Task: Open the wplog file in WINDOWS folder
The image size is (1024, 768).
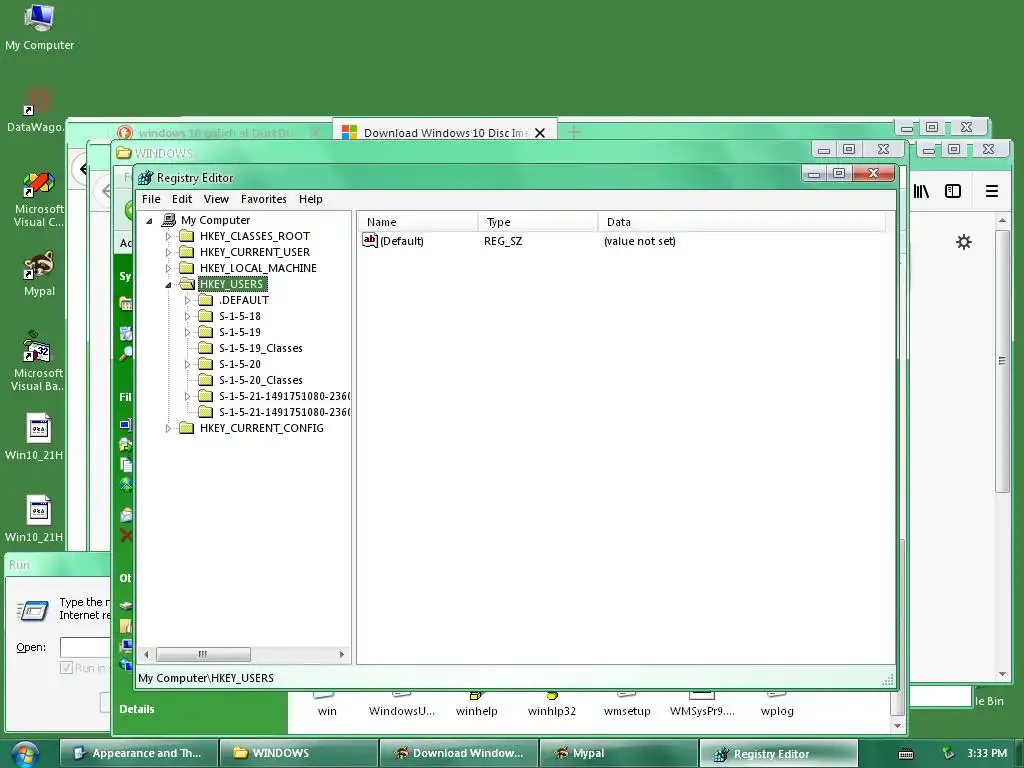Action: tap(777, 705)
